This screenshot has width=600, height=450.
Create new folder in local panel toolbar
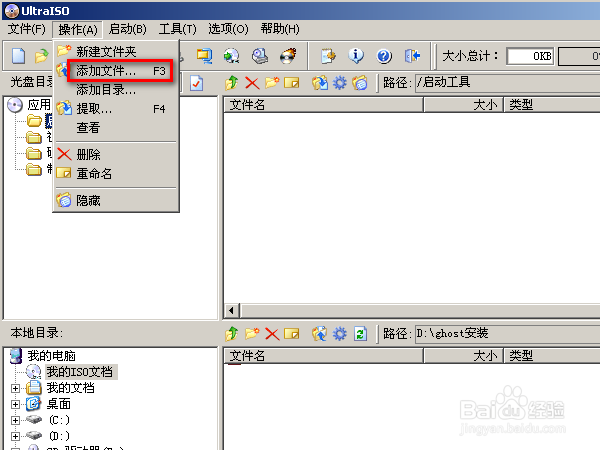252,334
